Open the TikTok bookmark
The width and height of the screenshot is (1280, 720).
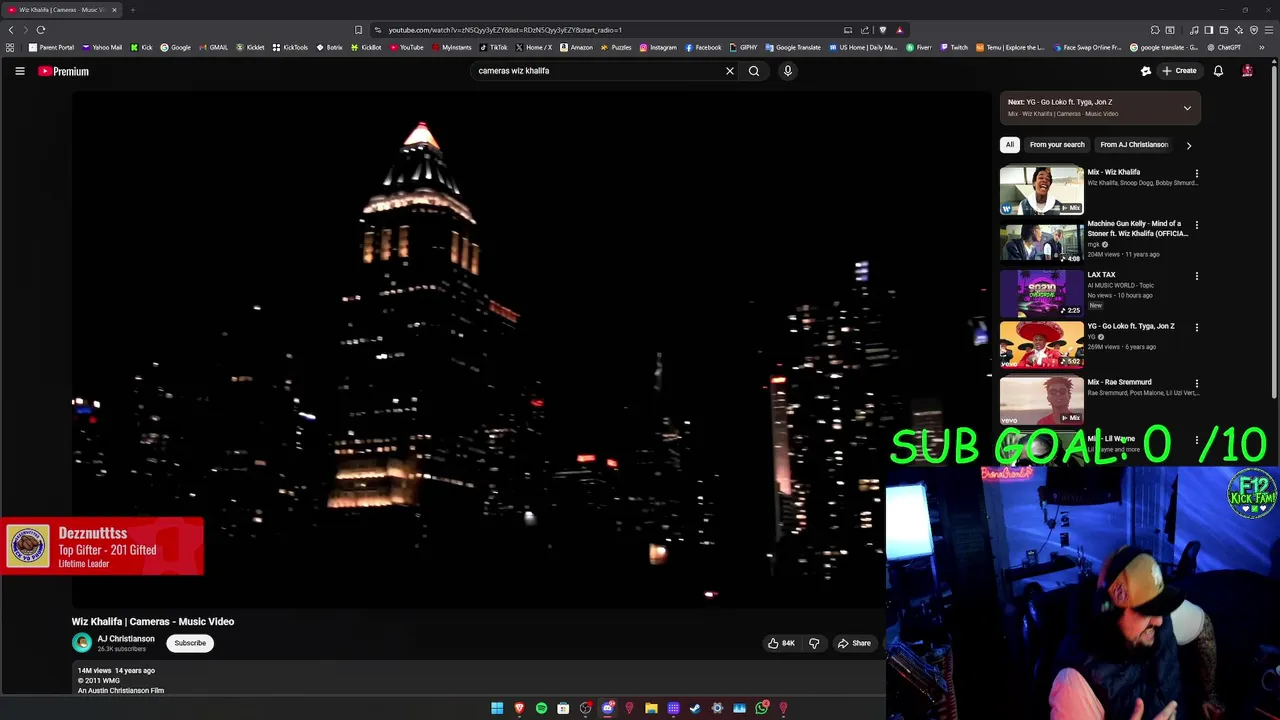(x=493, y=47)
